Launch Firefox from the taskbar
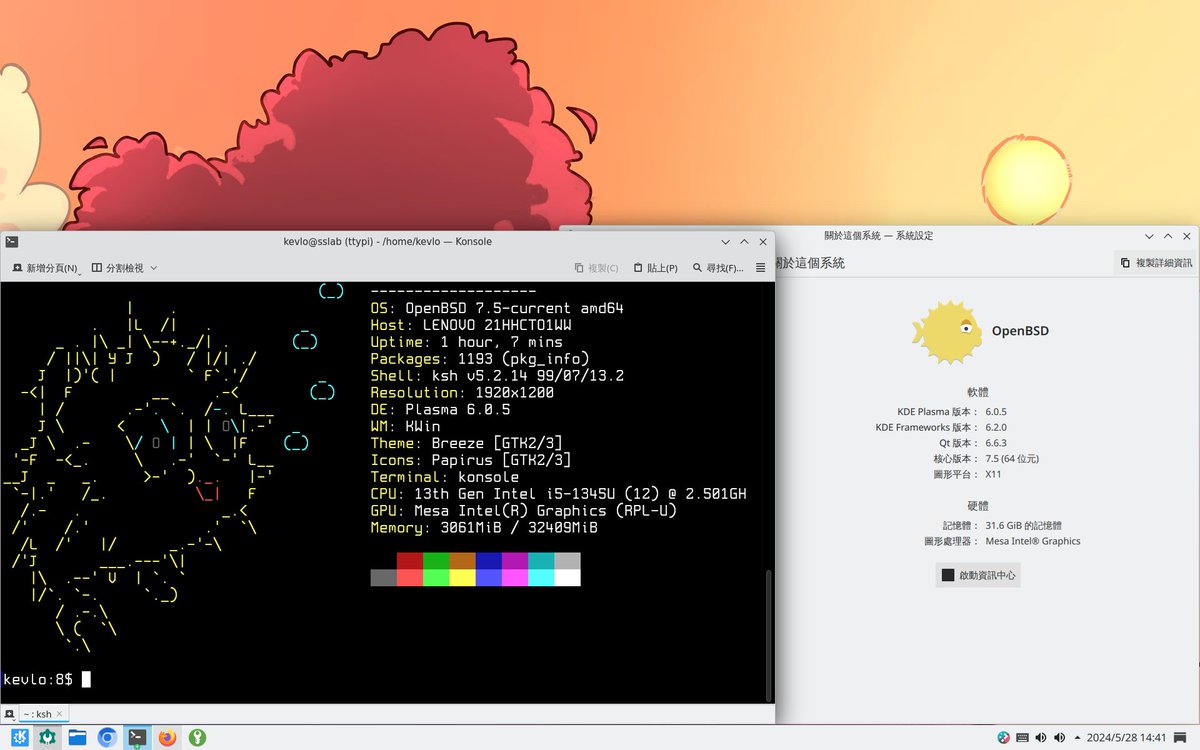 point(167,737)
